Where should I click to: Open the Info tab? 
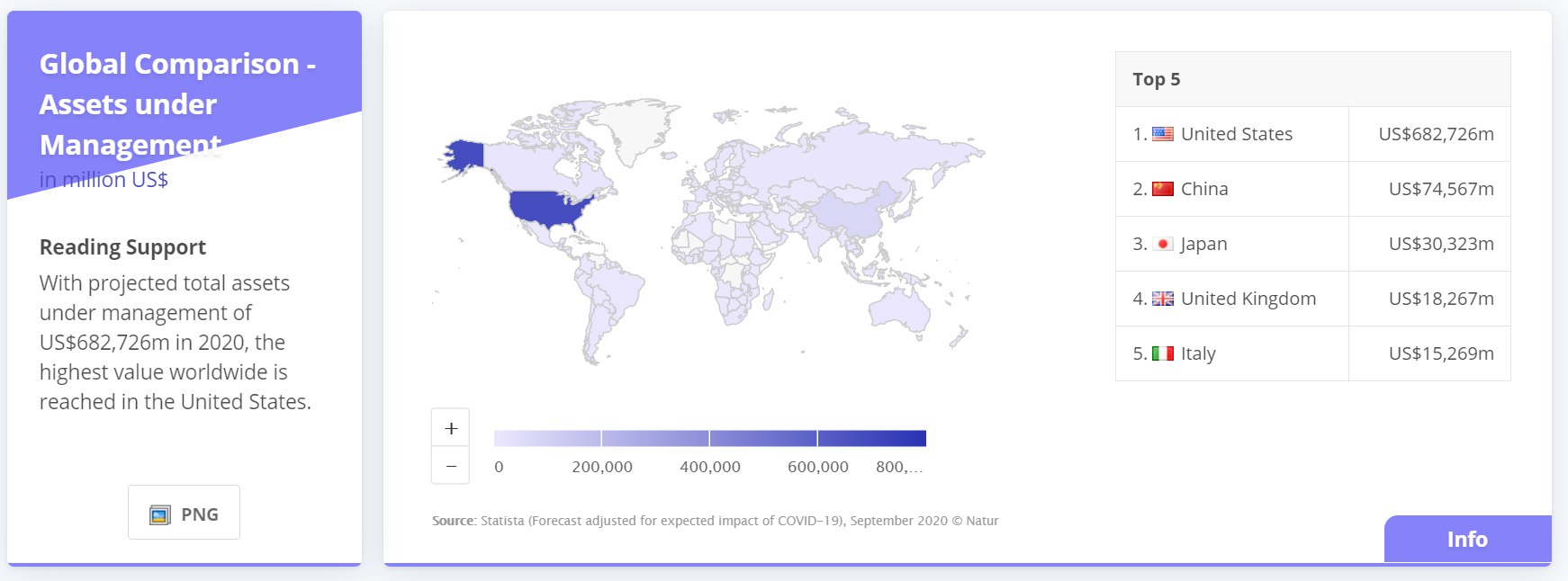coord(1467,539)
